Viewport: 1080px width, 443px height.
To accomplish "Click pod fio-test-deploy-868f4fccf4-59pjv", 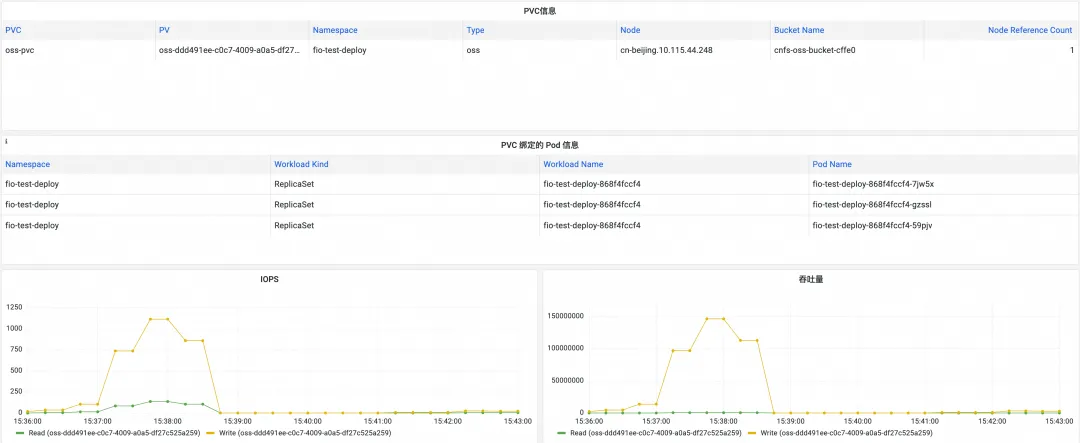I will [x=872, y=225].
